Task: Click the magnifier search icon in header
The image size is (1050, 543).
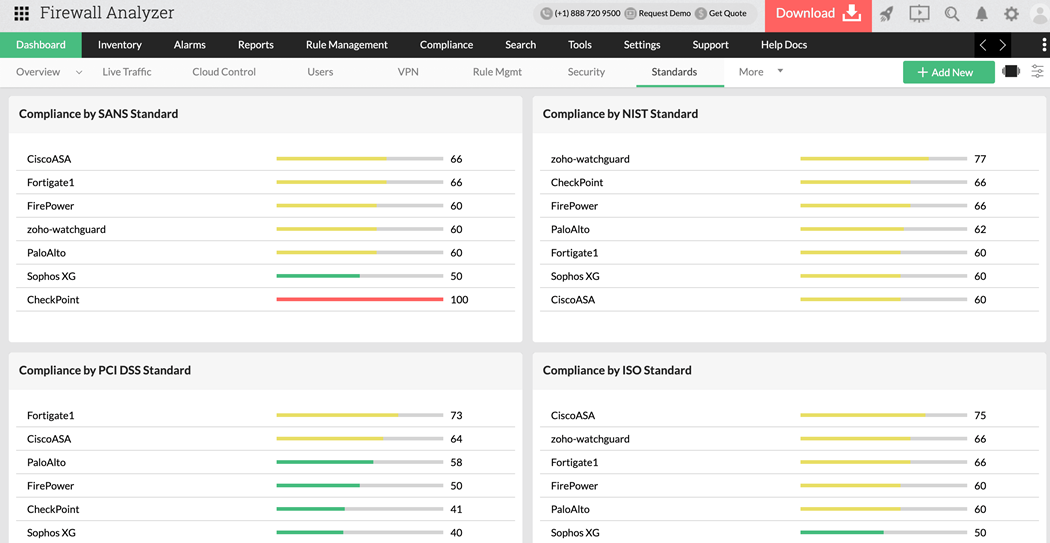Action: tap(952, 14)
